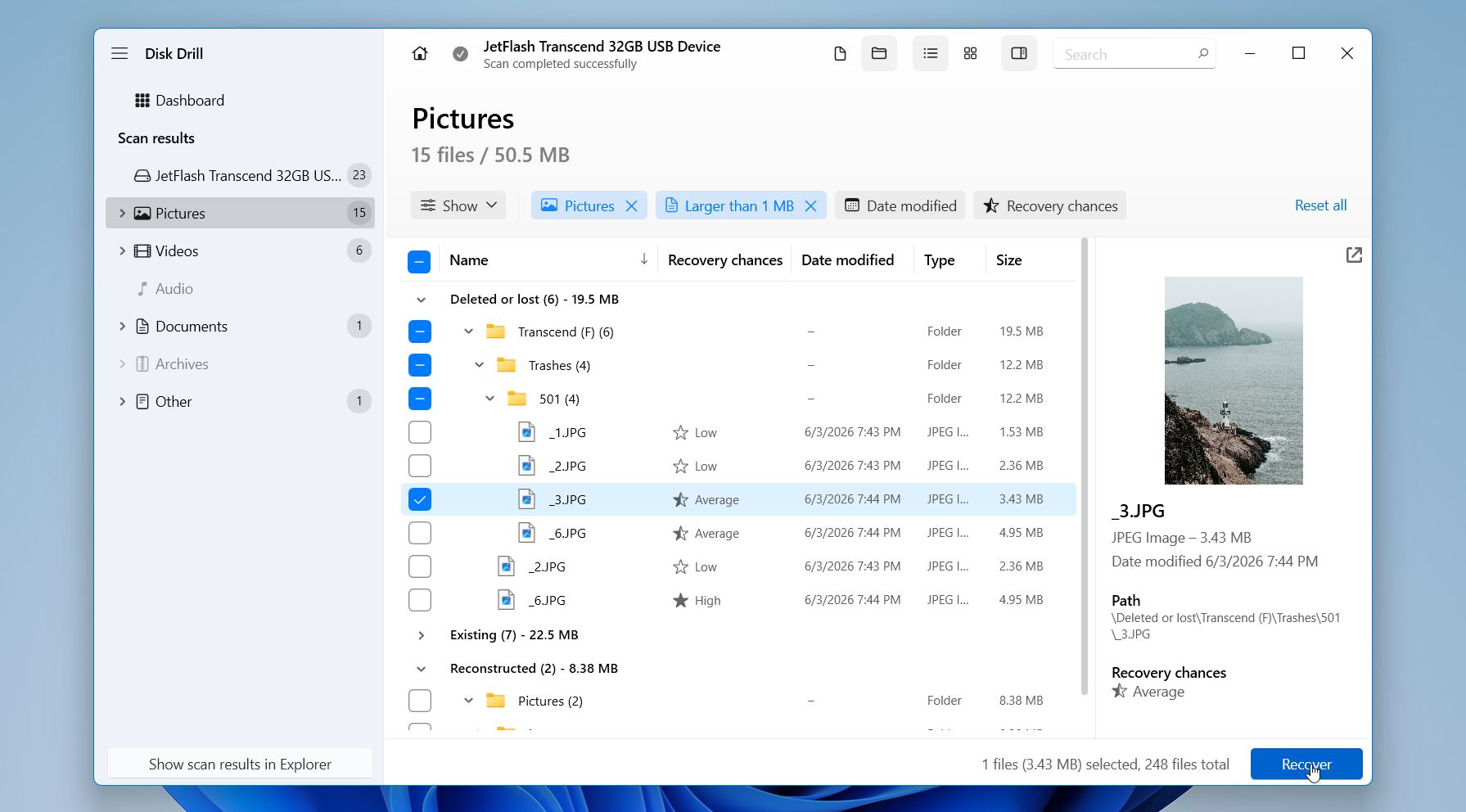Click the Transcend (F) folder icon

coord(495,332)
